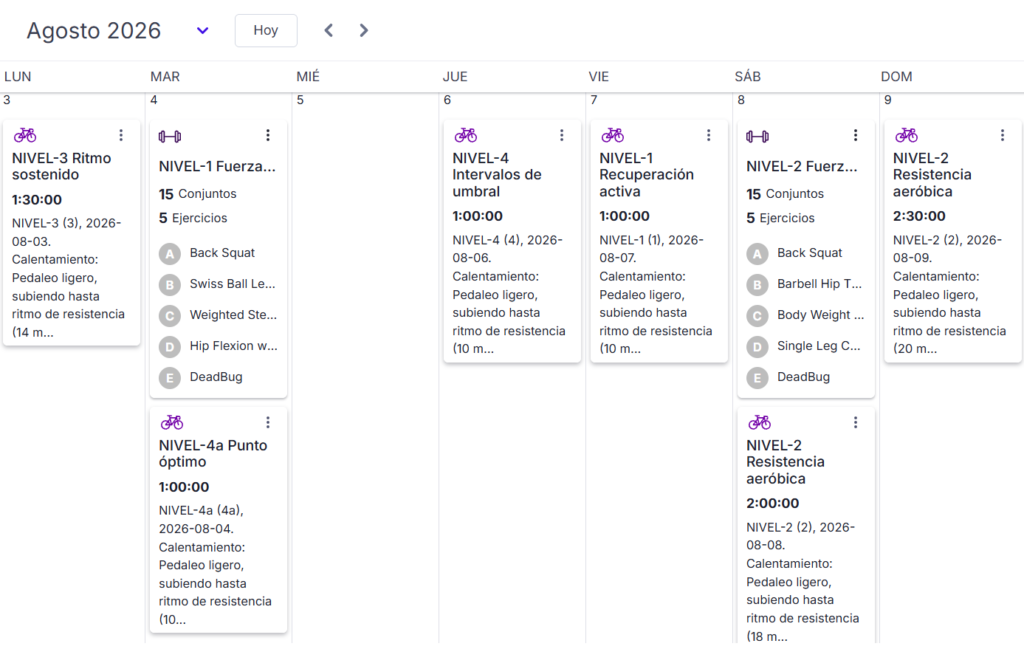The height and width of the screenshot is (649, 1024).
Task: Open the Agosto 2026 month dropdown arrow
Action: [x=202, y=31]
